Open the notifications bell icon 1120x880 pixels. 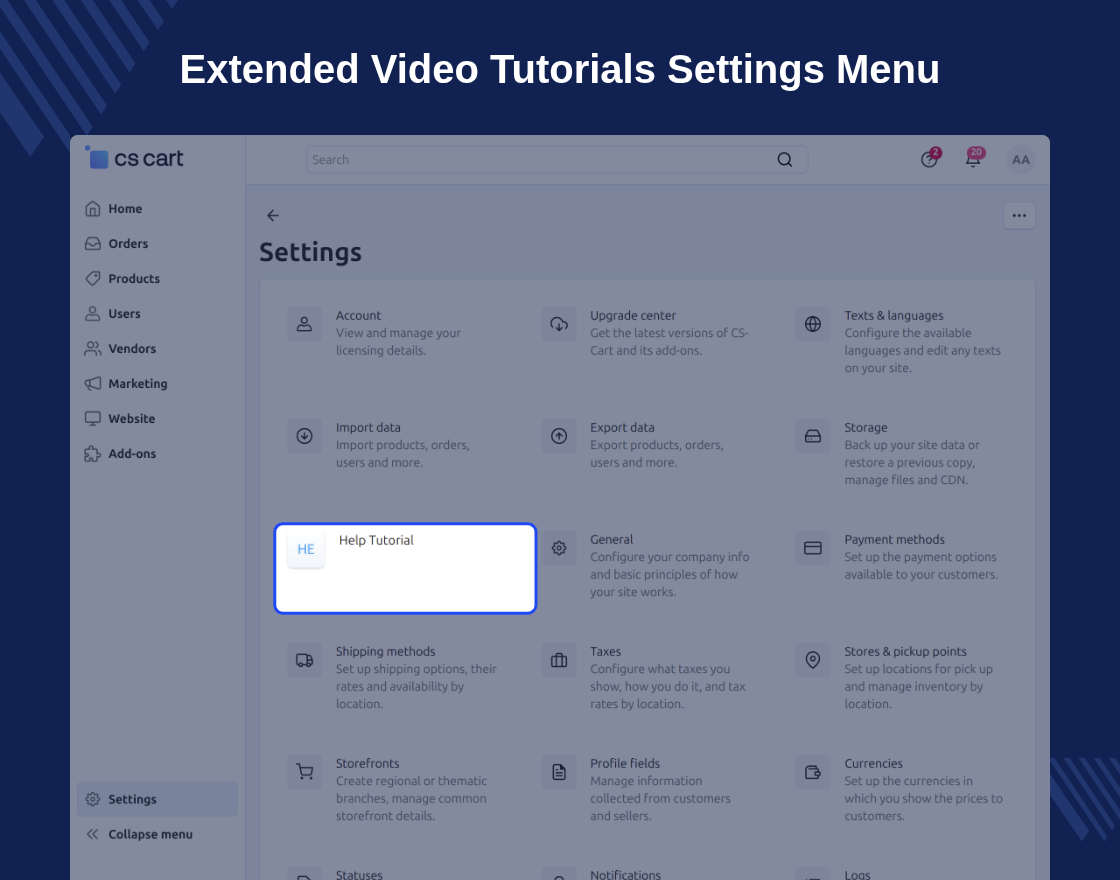point(973,159)
